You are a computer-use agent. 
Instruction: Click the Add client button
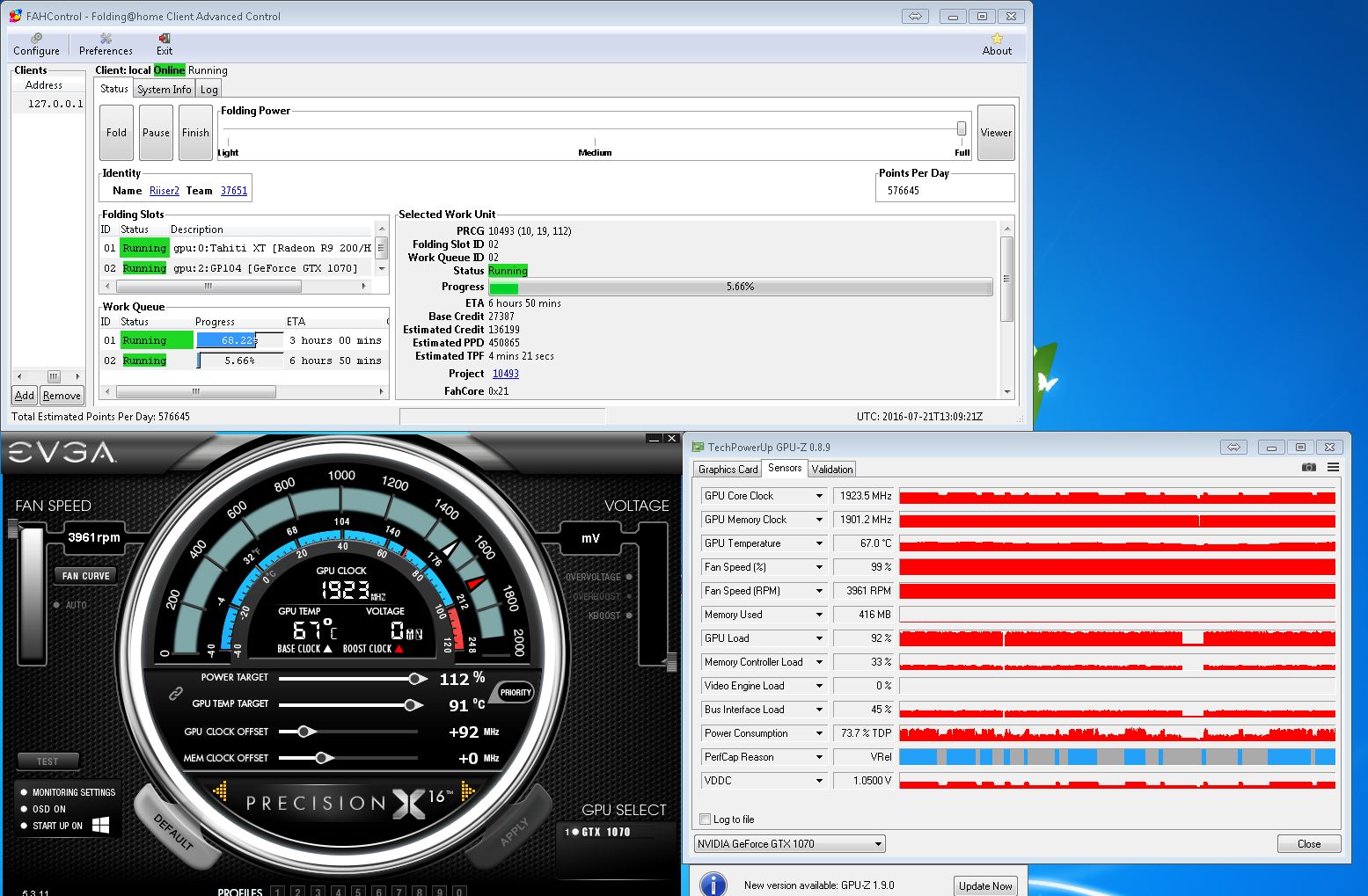[25, 396]
